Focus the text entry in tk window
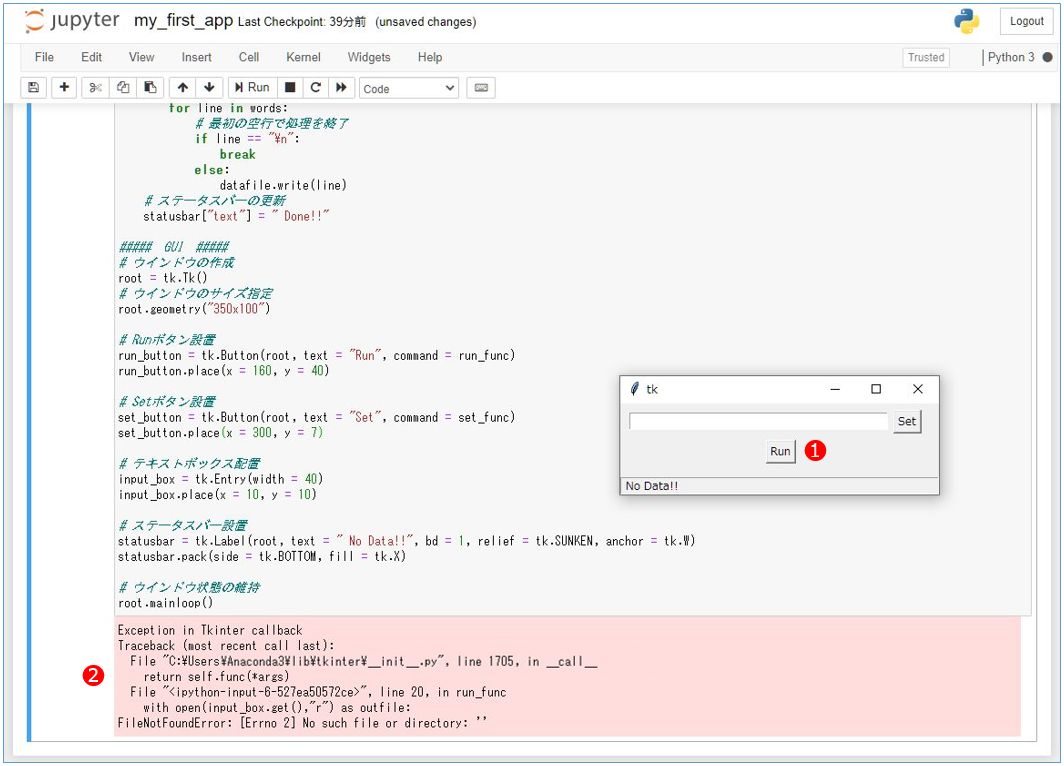The image size is (1064, 766). click(x=758, y=421)
